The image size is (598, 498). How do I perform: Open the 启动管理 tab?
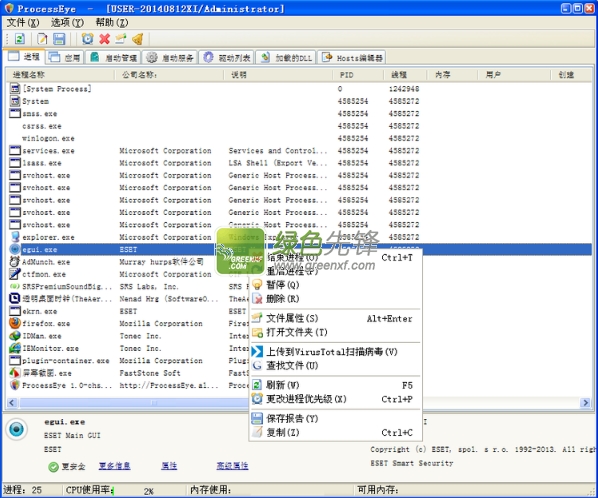click(113, 58)
